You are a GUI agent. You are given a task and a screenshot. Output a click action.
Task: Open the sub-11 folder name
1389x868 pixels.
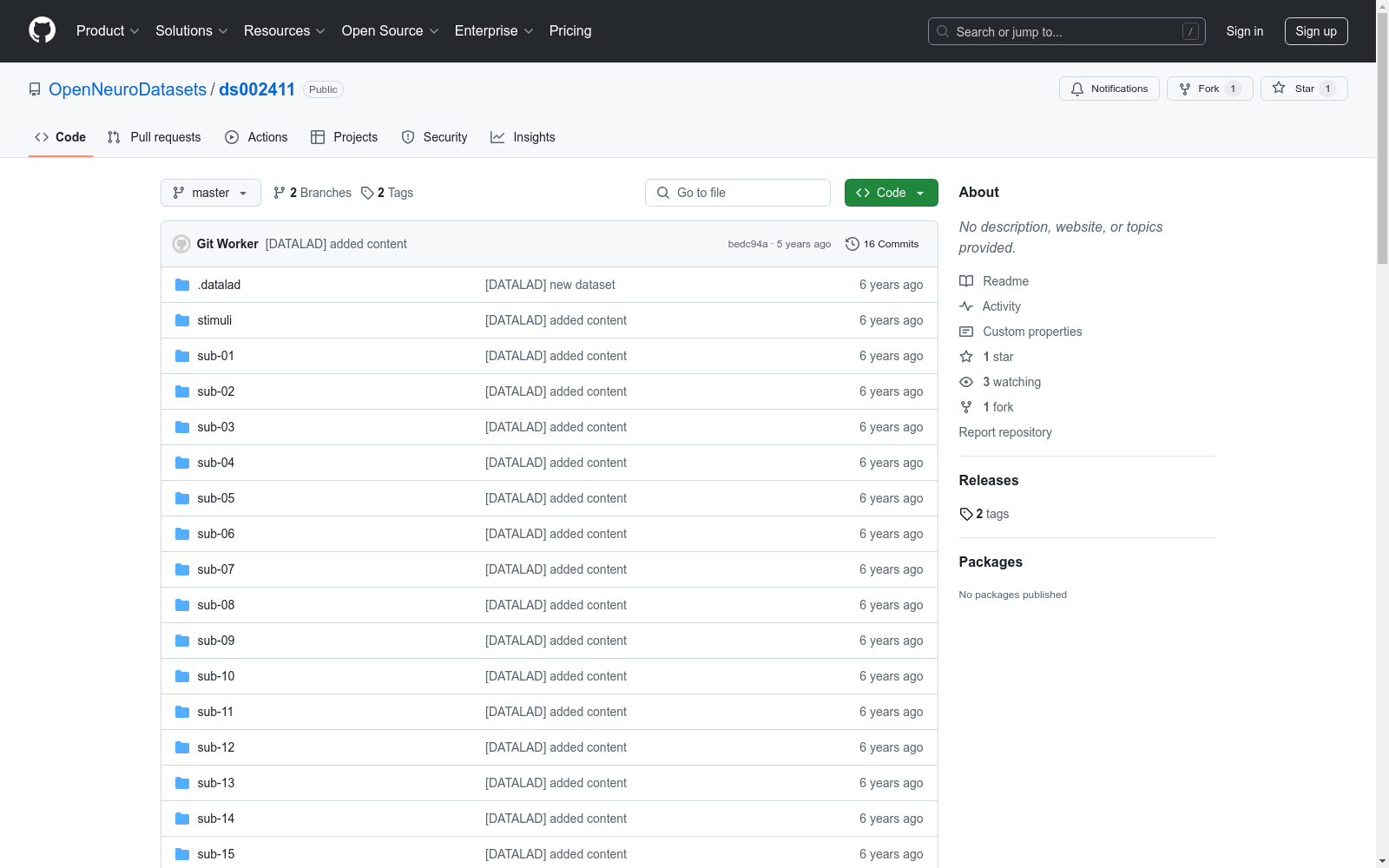click(215, 712)
